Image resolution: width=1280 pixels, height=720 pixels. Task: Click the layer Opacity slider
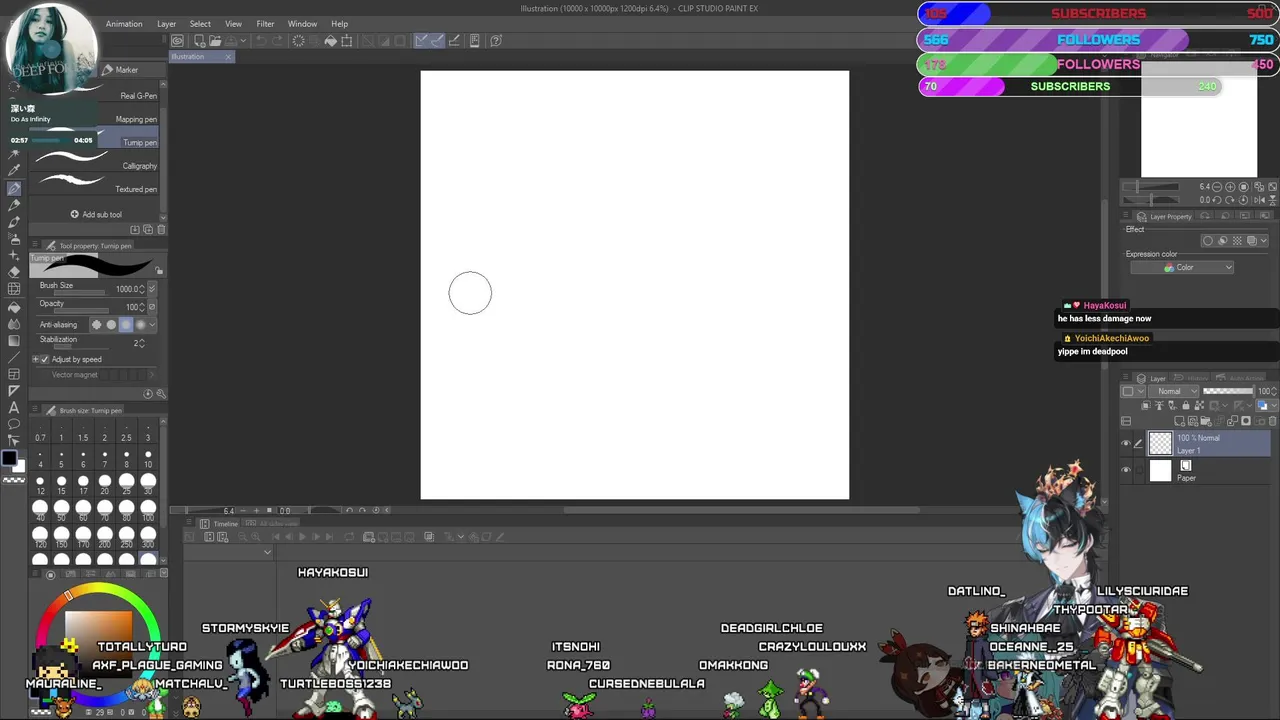point(1229,391)
